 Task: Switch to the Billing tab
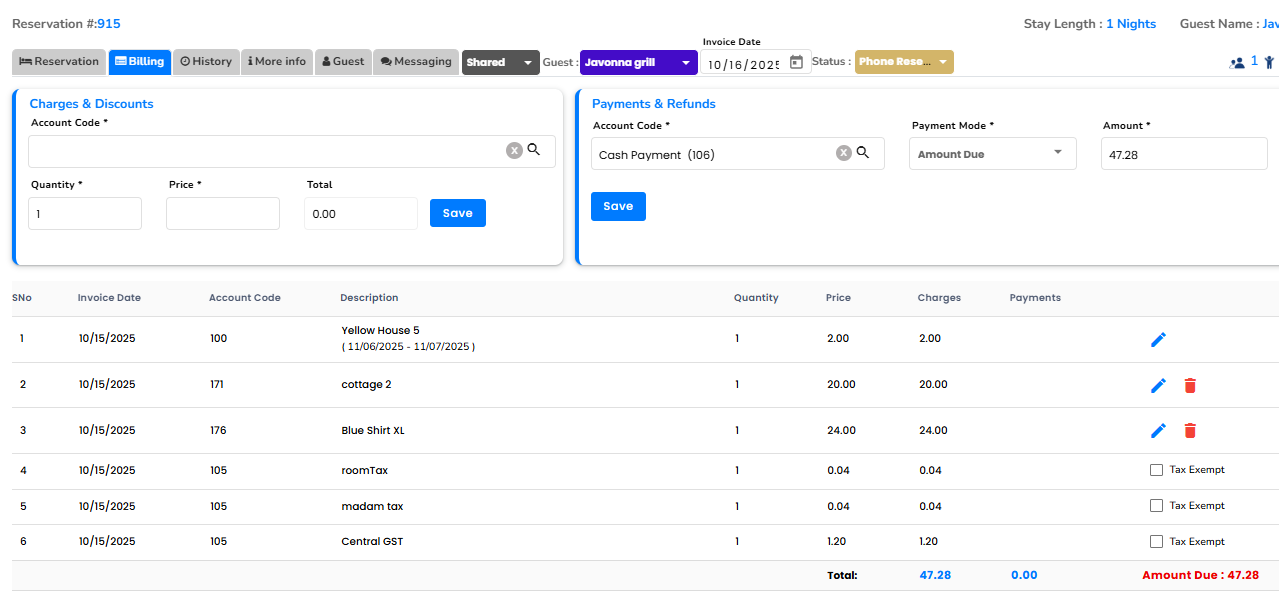140,62
